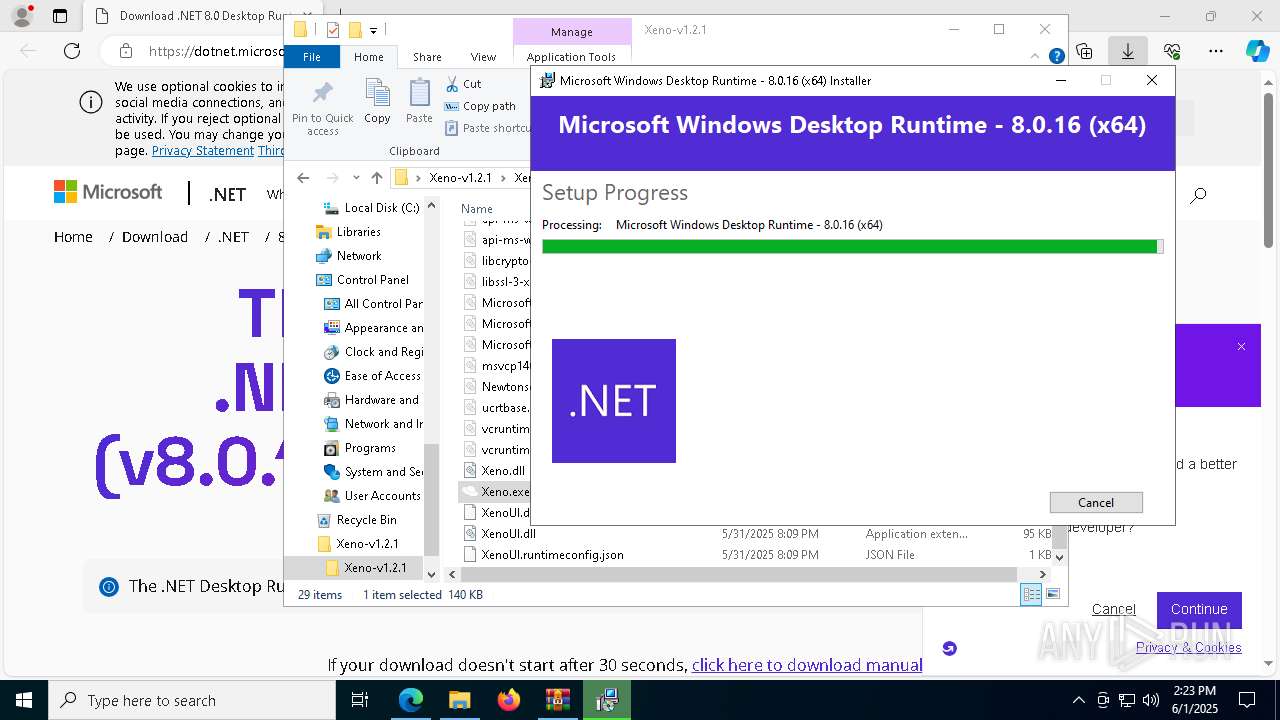Close the purple banner with X

1241,347
